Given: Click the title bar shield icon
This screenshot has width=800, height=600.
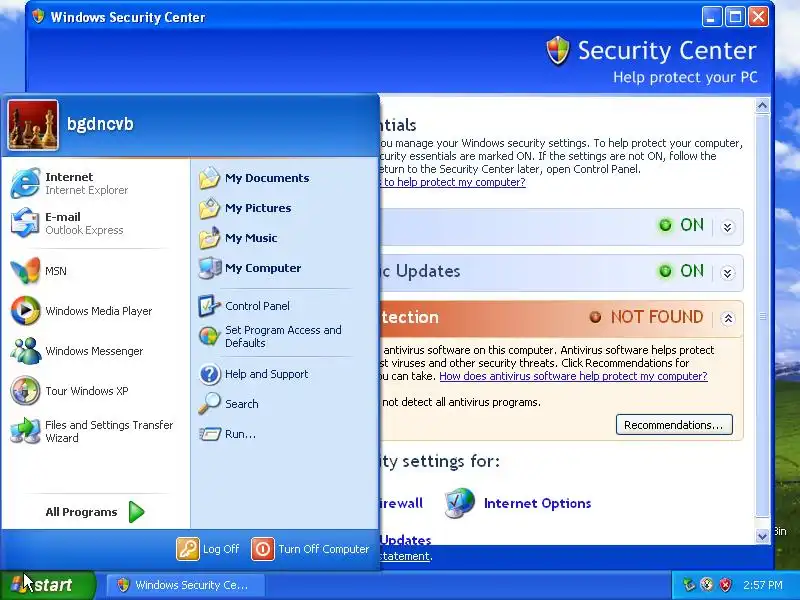Looking at the screenshot, I should [x=38, y=17].
